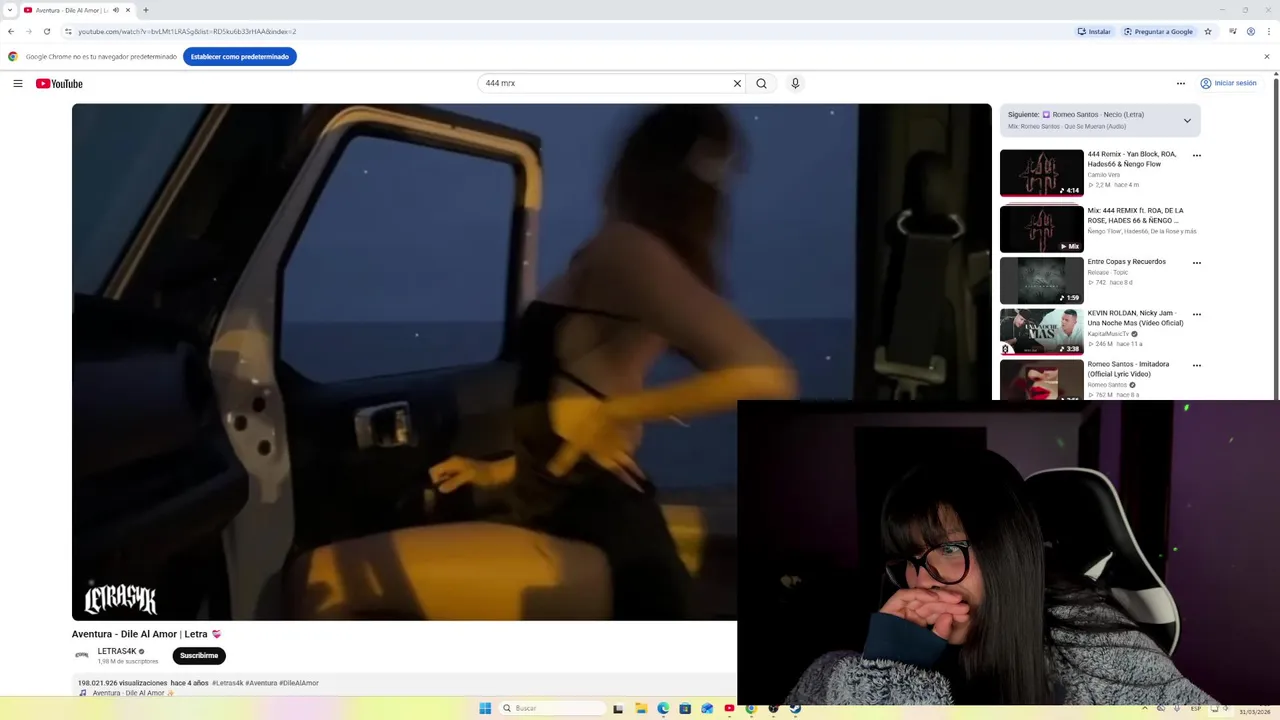Screen dimensions: 1280x720
Task: Open Windows Start menu
Action: 485,709
